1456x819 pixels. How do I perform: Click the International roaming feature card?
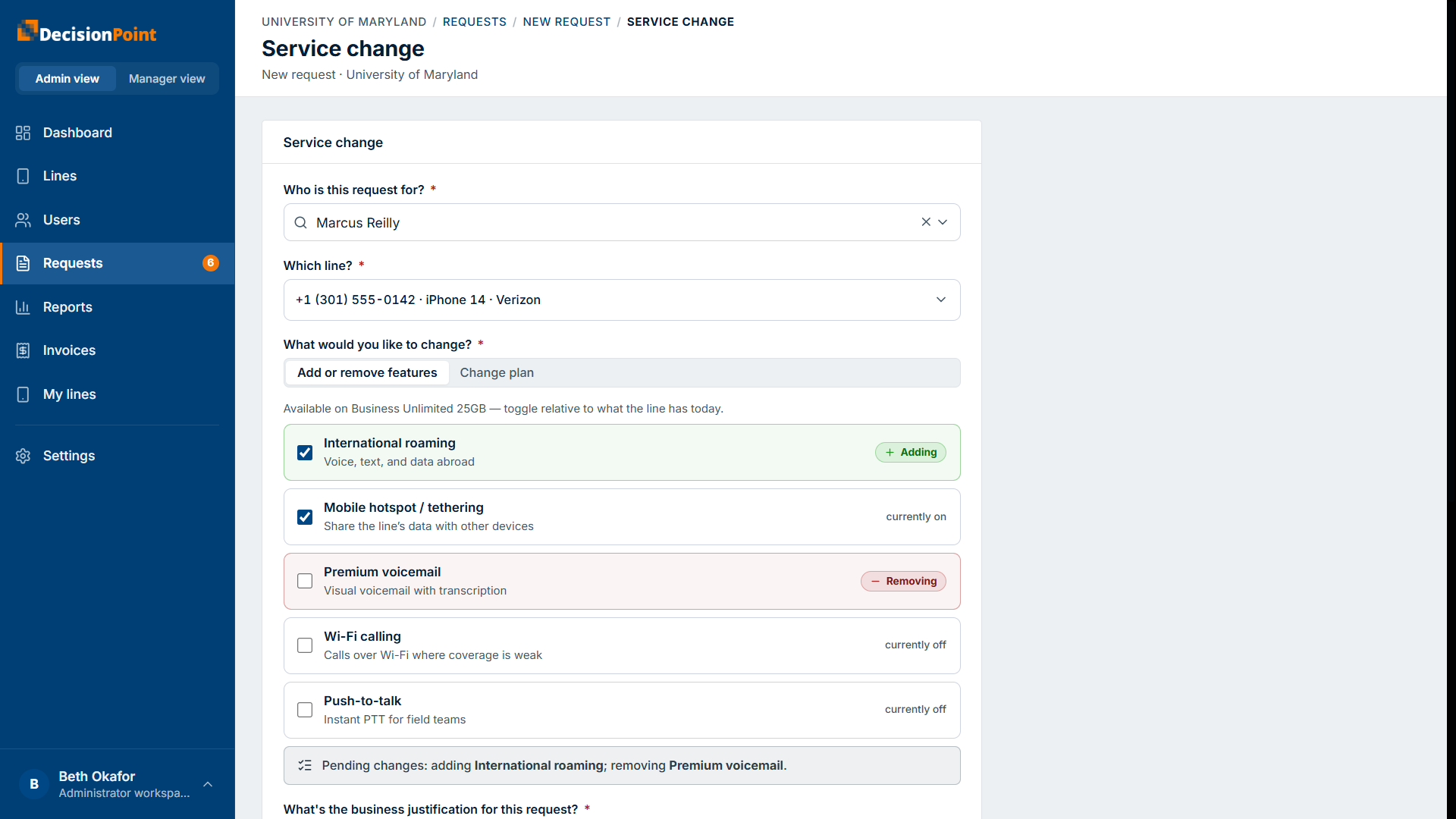pos(622,452)
